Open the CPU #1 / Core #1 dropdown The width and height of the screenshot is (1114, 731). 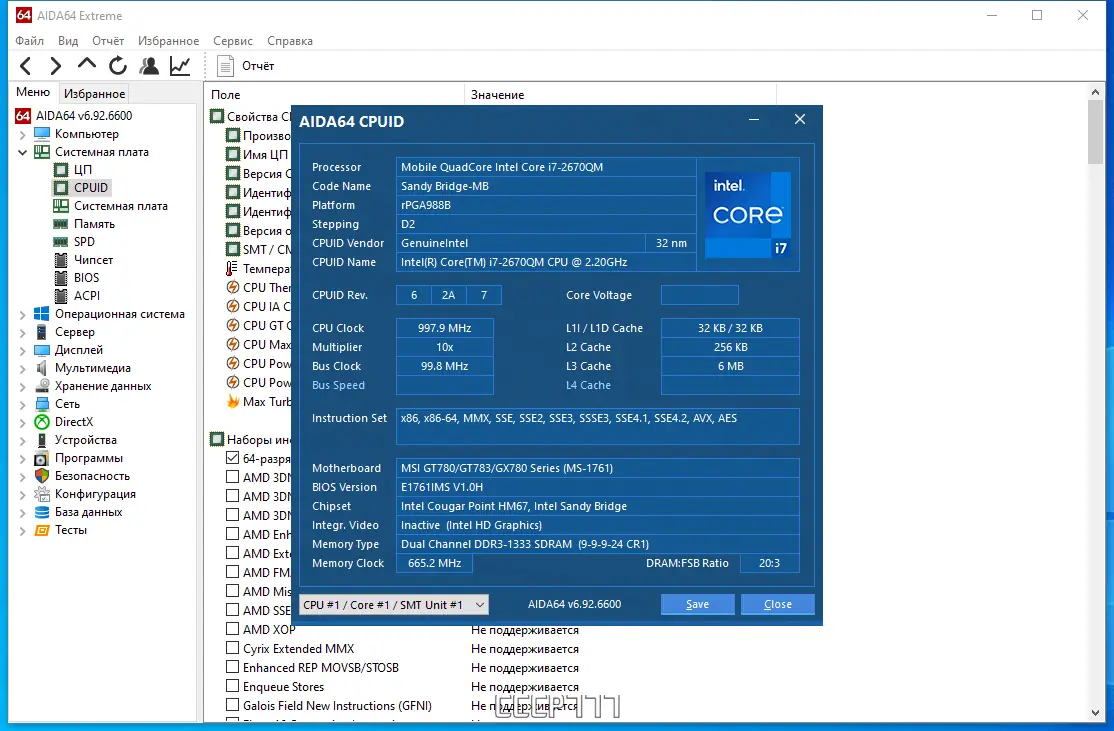tap(394, 605)
